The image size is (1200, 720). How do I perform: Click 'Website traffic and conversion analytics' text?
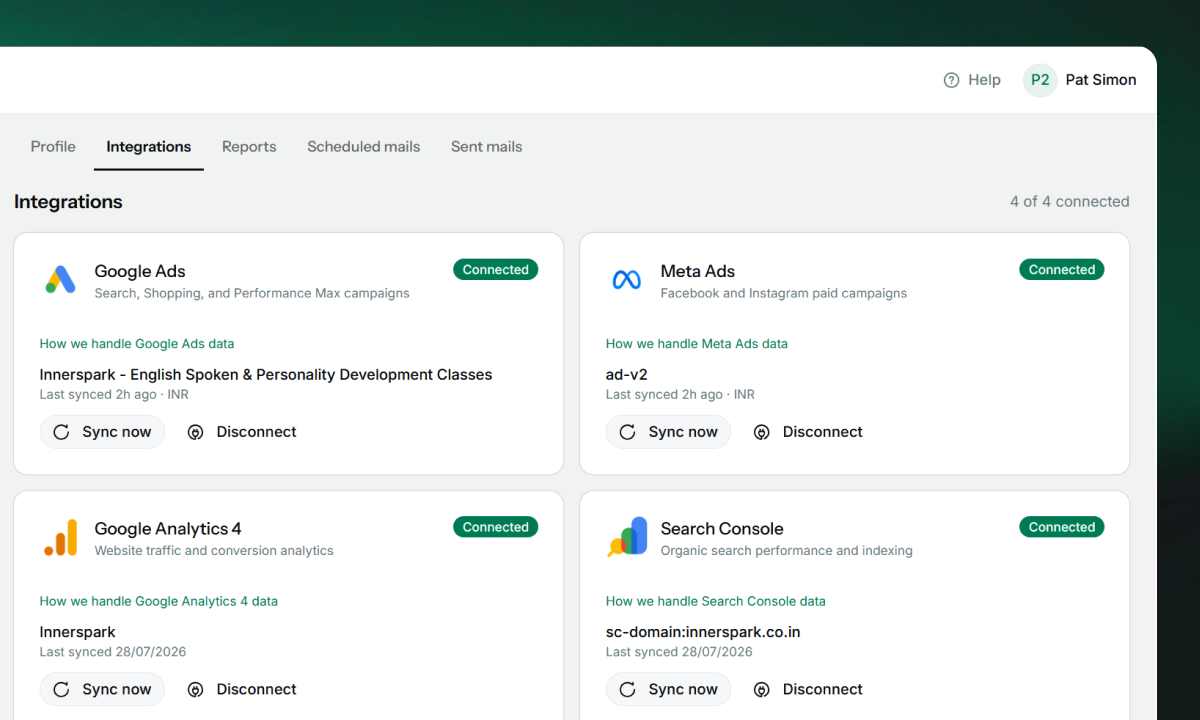click(x=214, y=550)
